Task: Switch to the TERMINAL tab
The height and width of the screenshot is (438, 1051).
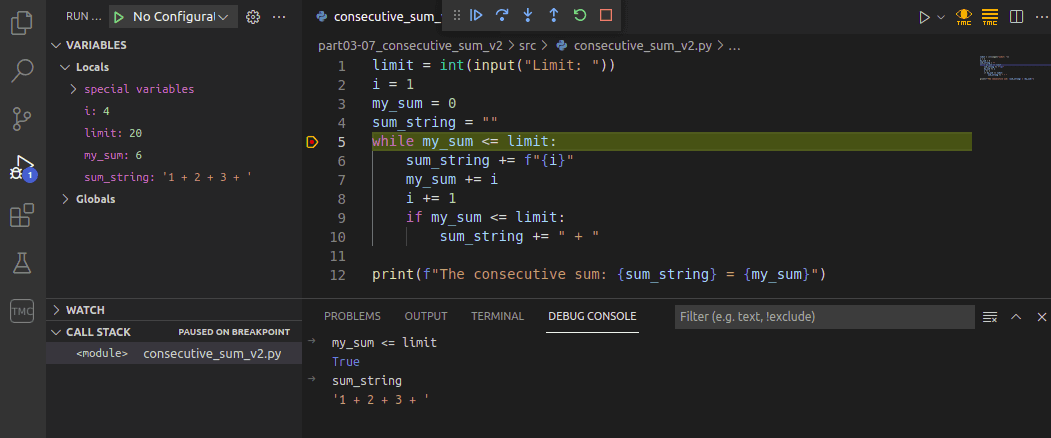Action: pyautogui.click(x=497, y=316)
